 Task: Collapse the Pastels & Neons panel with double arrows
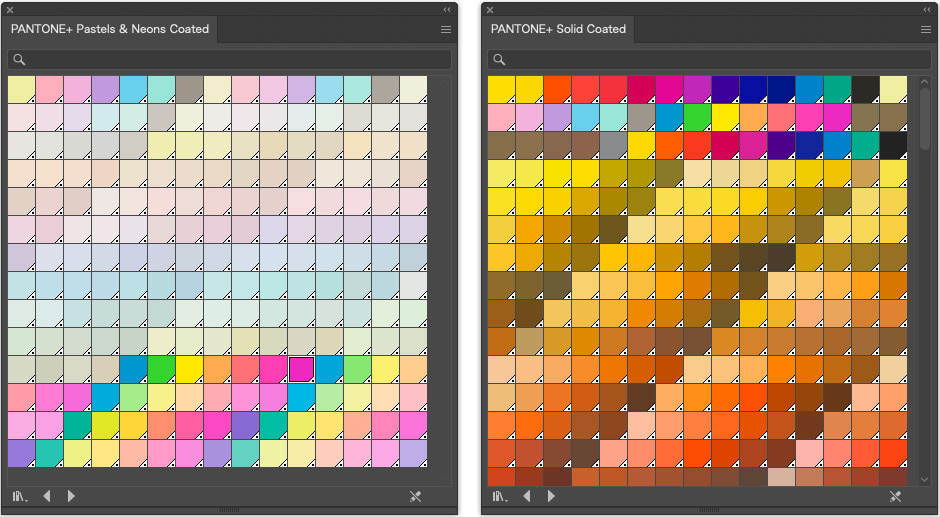click(447, 9)
